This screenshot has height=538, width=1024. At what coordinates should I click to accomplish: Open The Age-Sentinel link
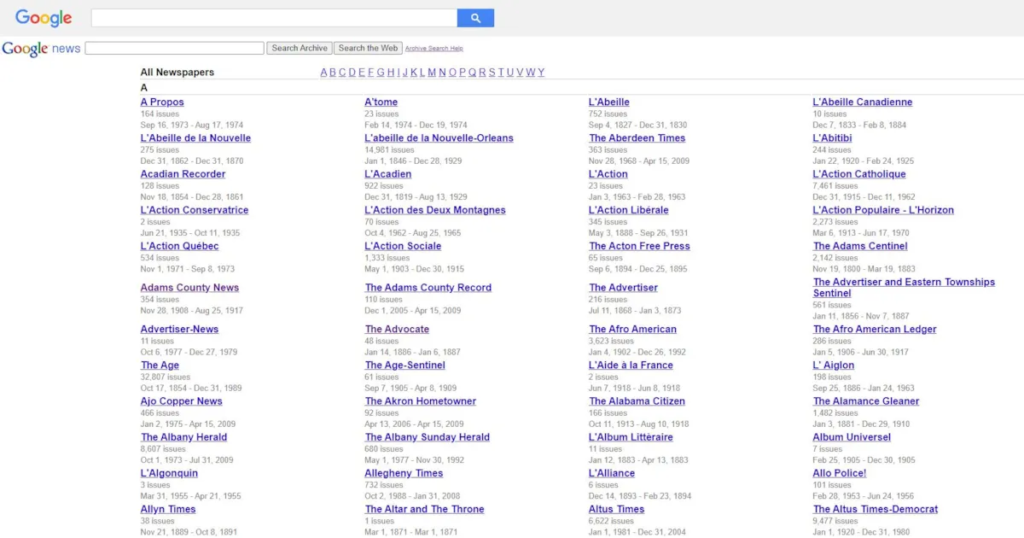coord(405,365)
